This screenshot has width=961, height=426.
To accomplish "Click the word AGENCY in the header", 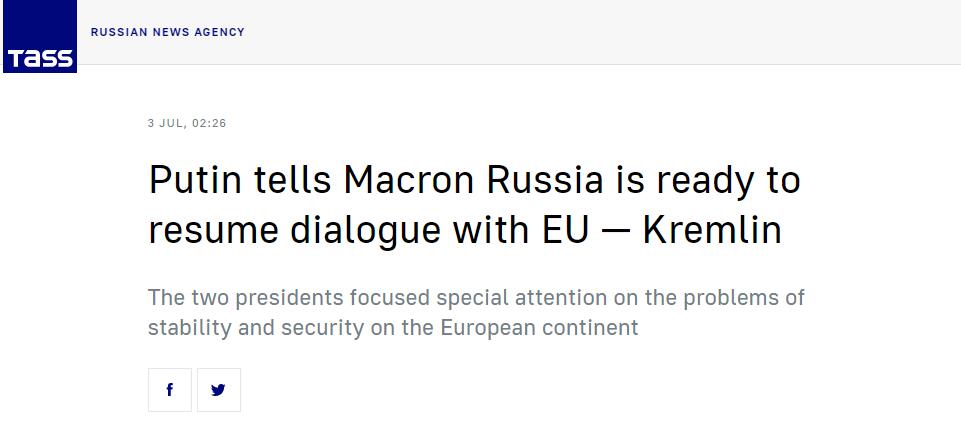I will pyautogui.click(x=221, y=32).
